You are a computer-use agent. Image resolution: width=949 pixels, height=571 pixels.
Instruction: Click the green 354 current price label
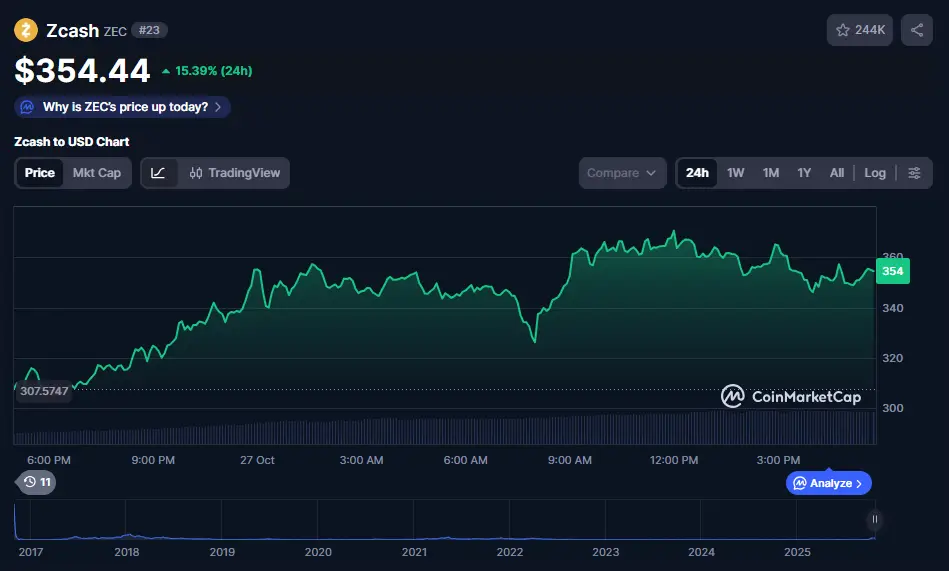(x=893, y=271)
